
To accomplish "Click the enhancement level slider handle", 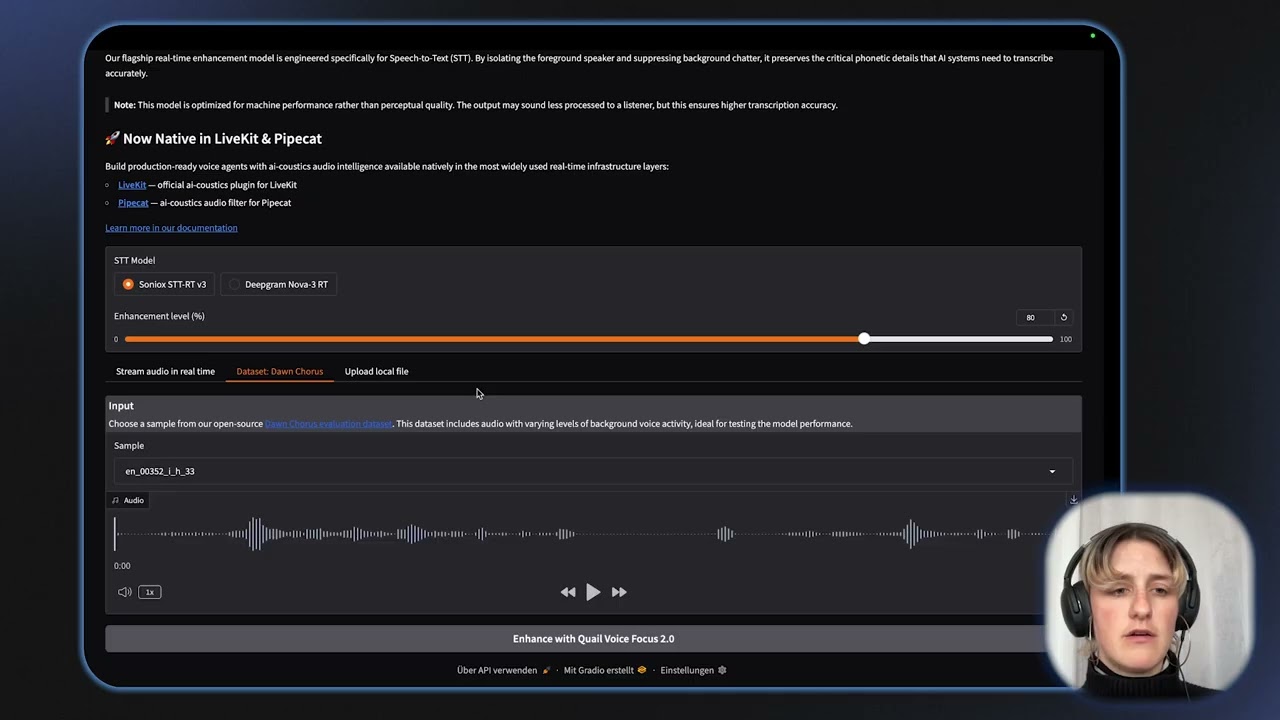I will pos(864,339).
